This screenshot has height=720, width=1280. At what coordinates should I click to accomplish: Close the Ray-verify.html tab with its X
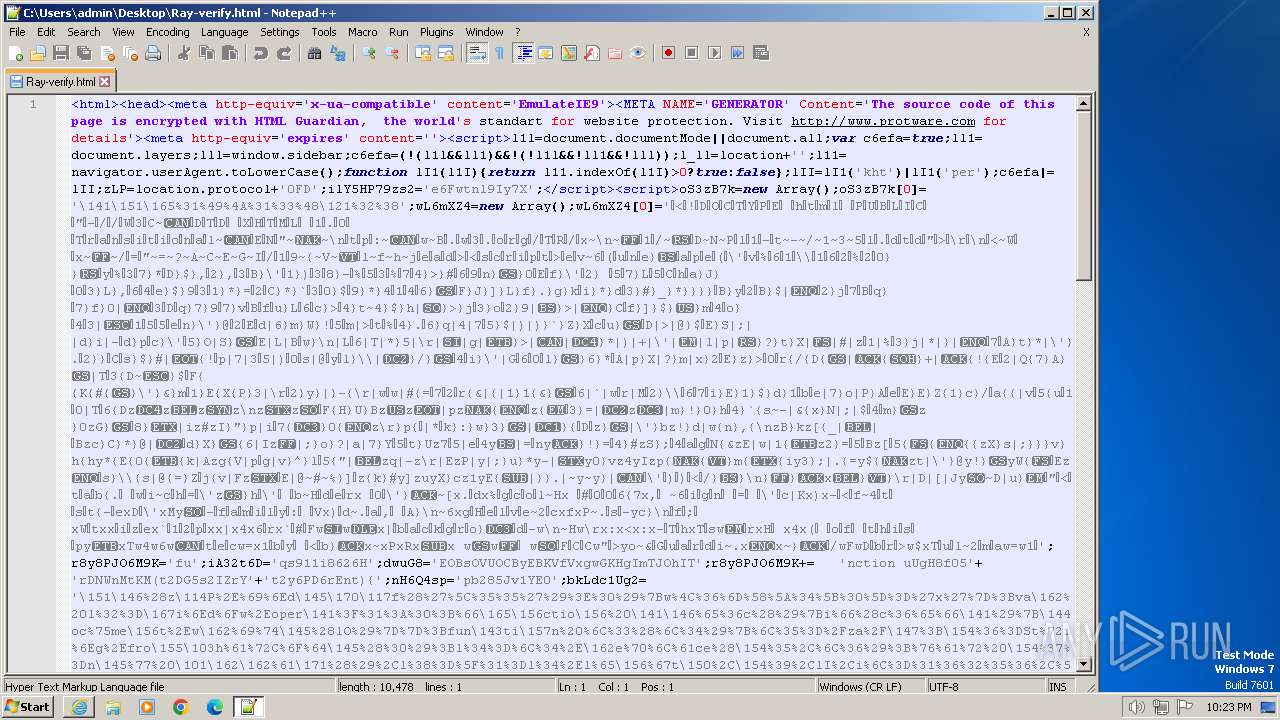click(x=104, y=82)
